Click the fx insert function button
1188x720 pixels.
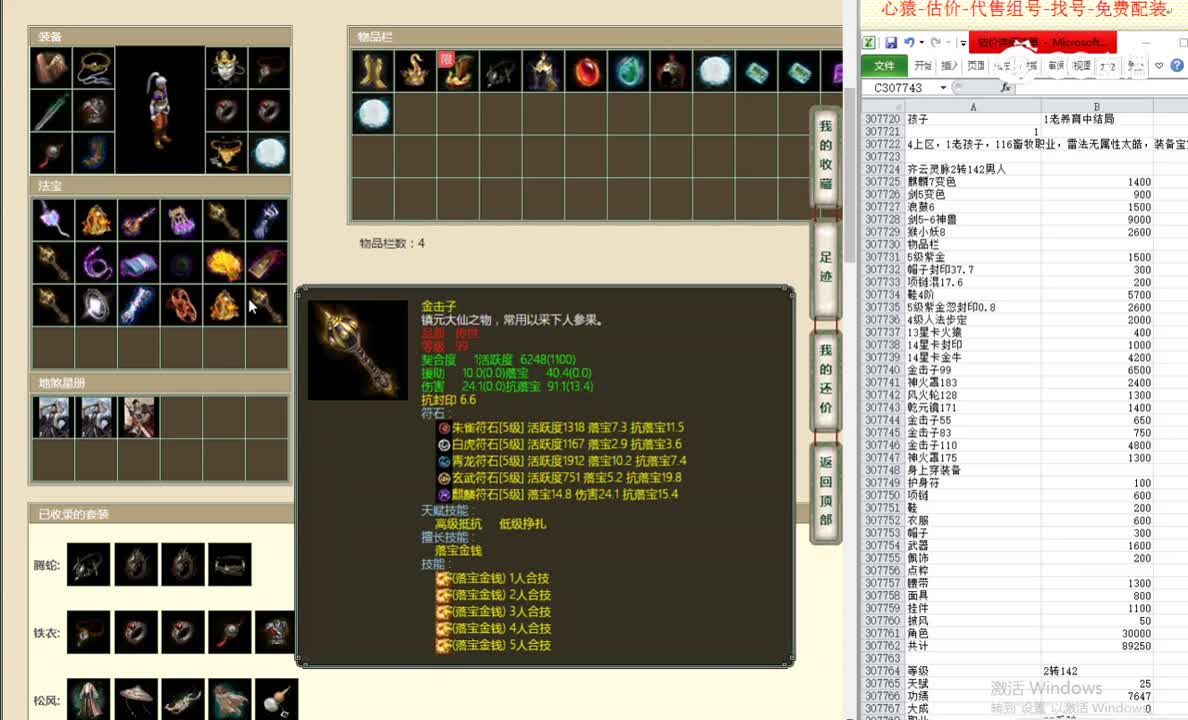click(1005, 88)
